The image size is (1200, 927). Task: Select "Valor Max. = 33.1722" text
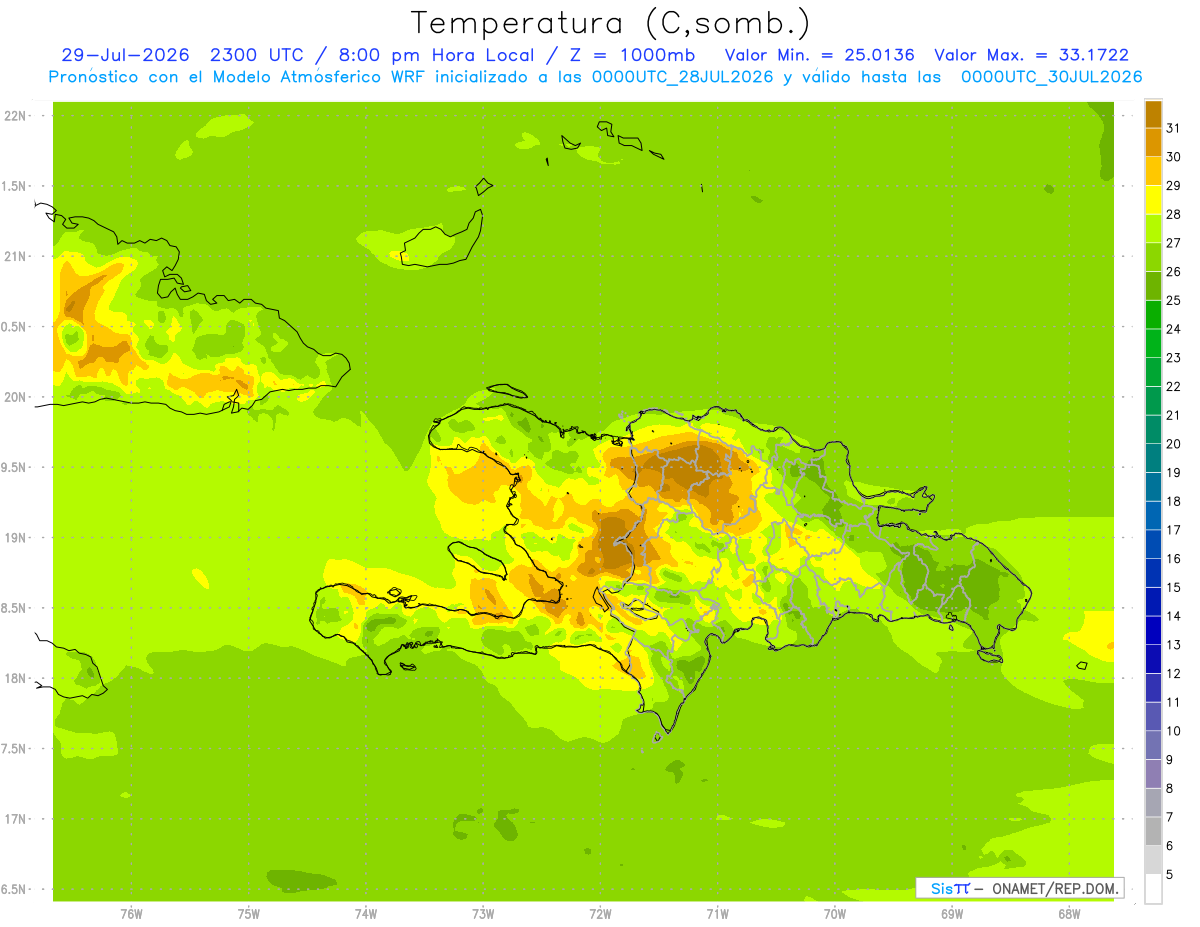click(x=1031, y=55)
